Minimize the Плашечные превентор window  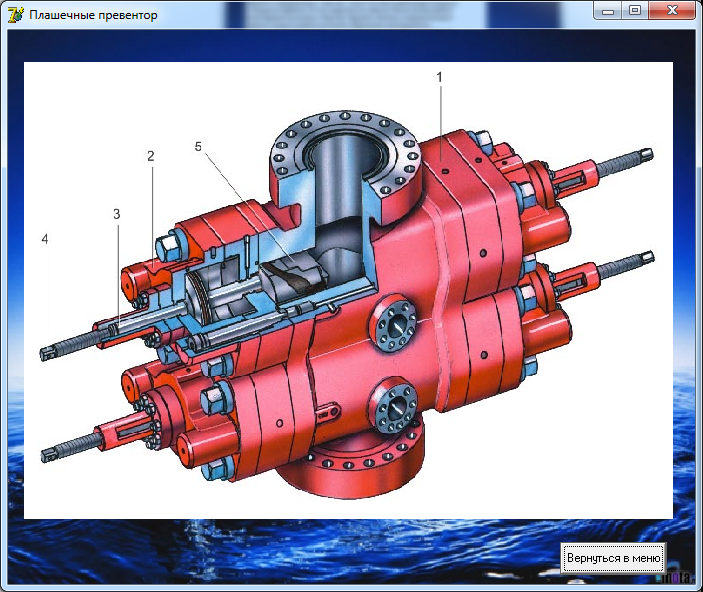coord(608,11)
